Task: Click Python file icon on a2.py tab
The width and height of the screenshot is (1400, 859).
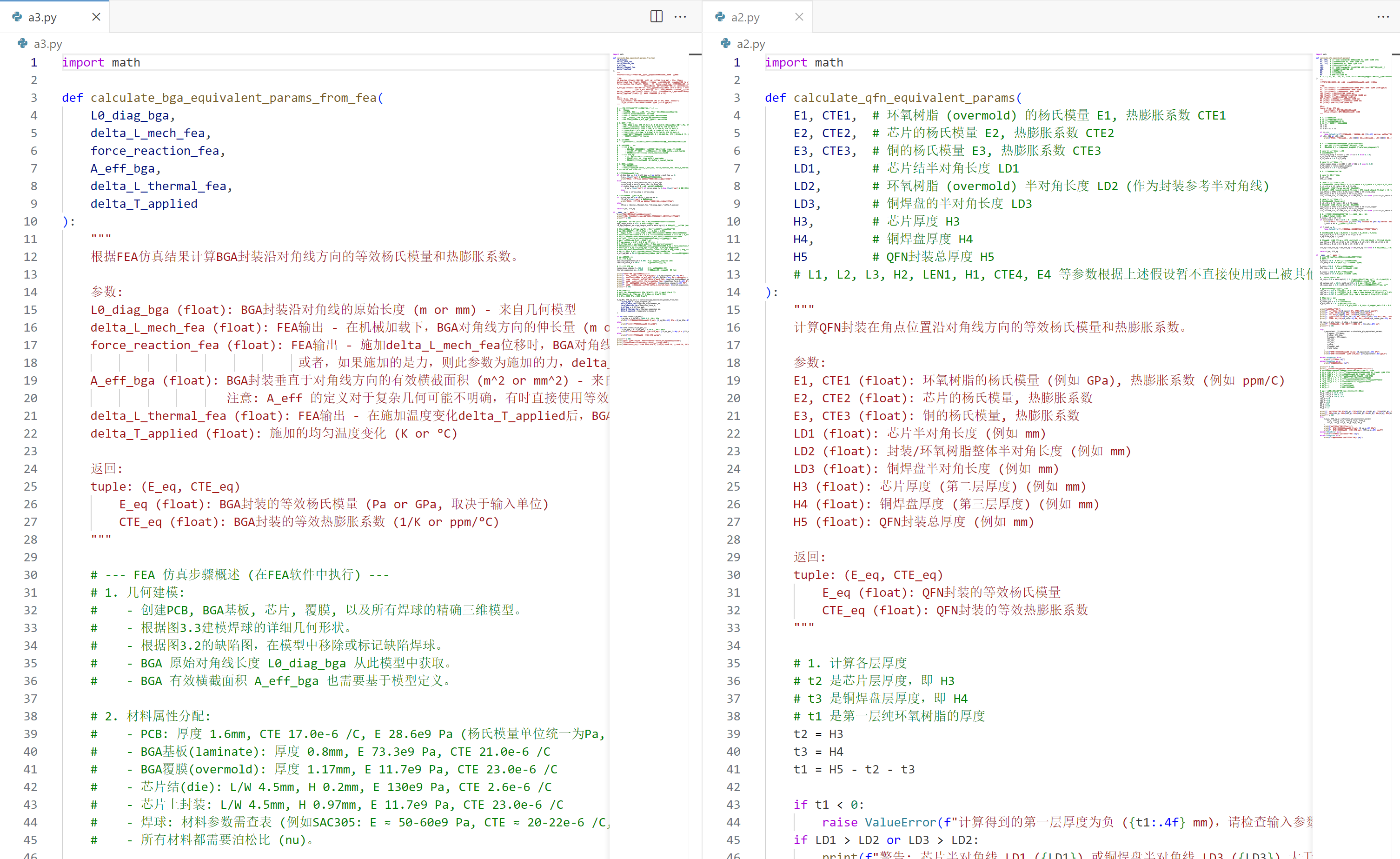Action: click(x=720, y=17)
